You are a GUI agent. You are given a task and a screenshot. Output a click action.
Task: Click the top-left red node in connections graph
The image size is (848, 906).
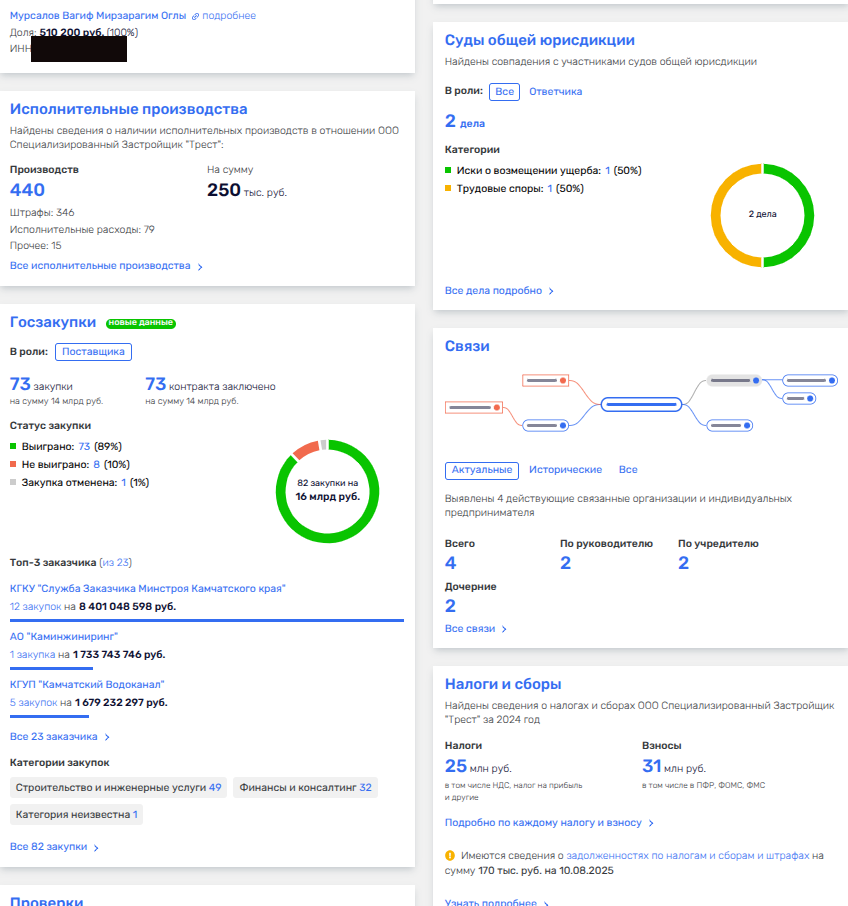(546, 381)
